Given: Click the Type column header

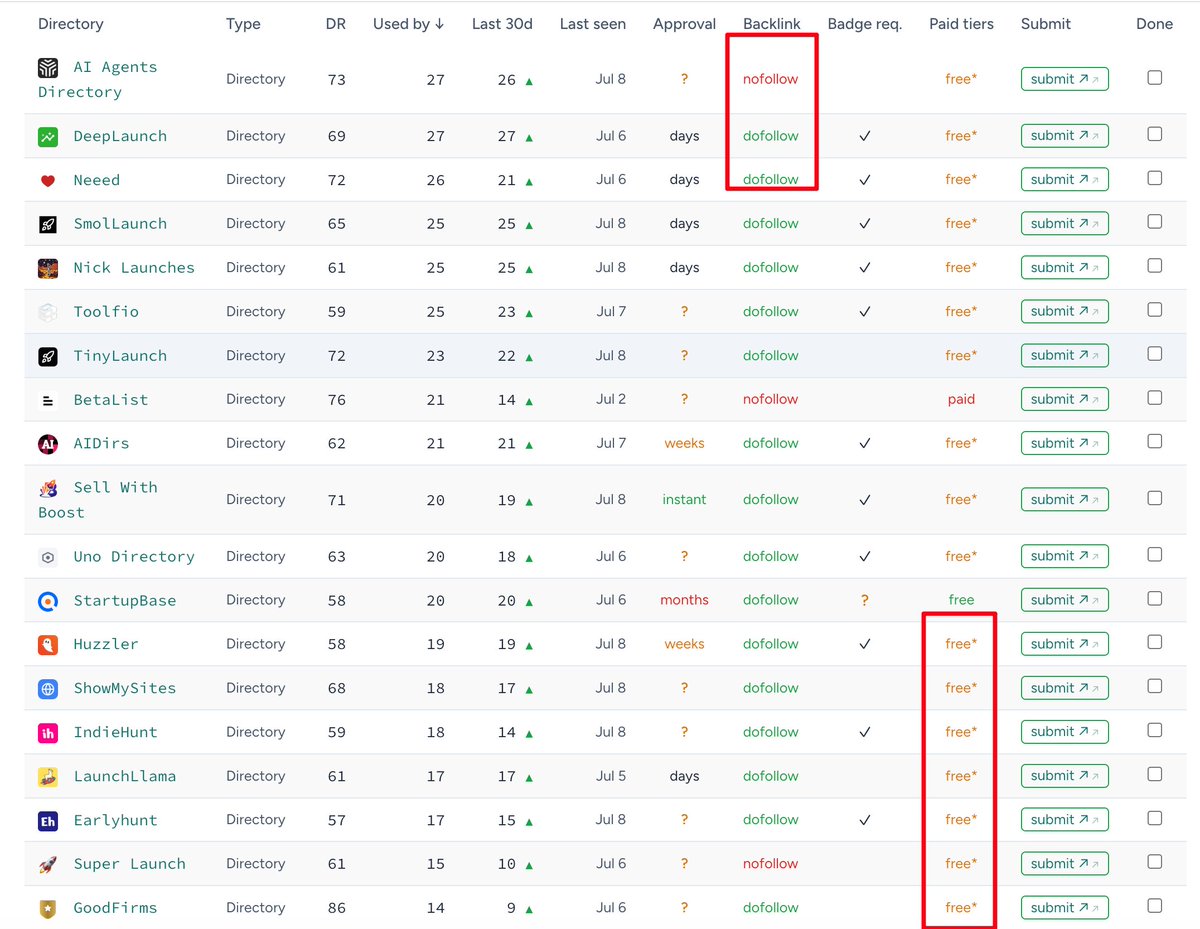Looking at the screenshot, I should pyautogui.click(x=243, y=24).
